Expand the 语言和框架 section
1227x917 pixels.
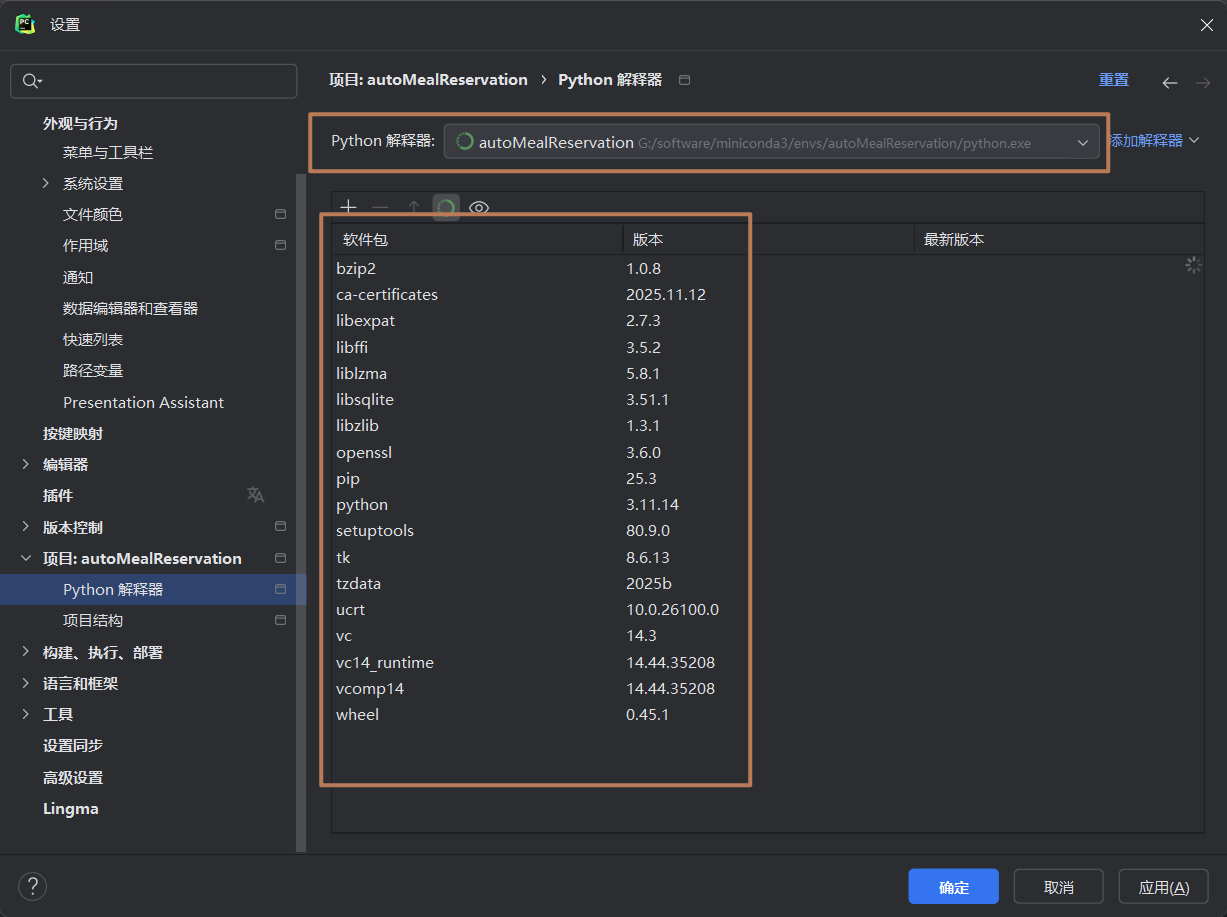click(x=26, y=683)
